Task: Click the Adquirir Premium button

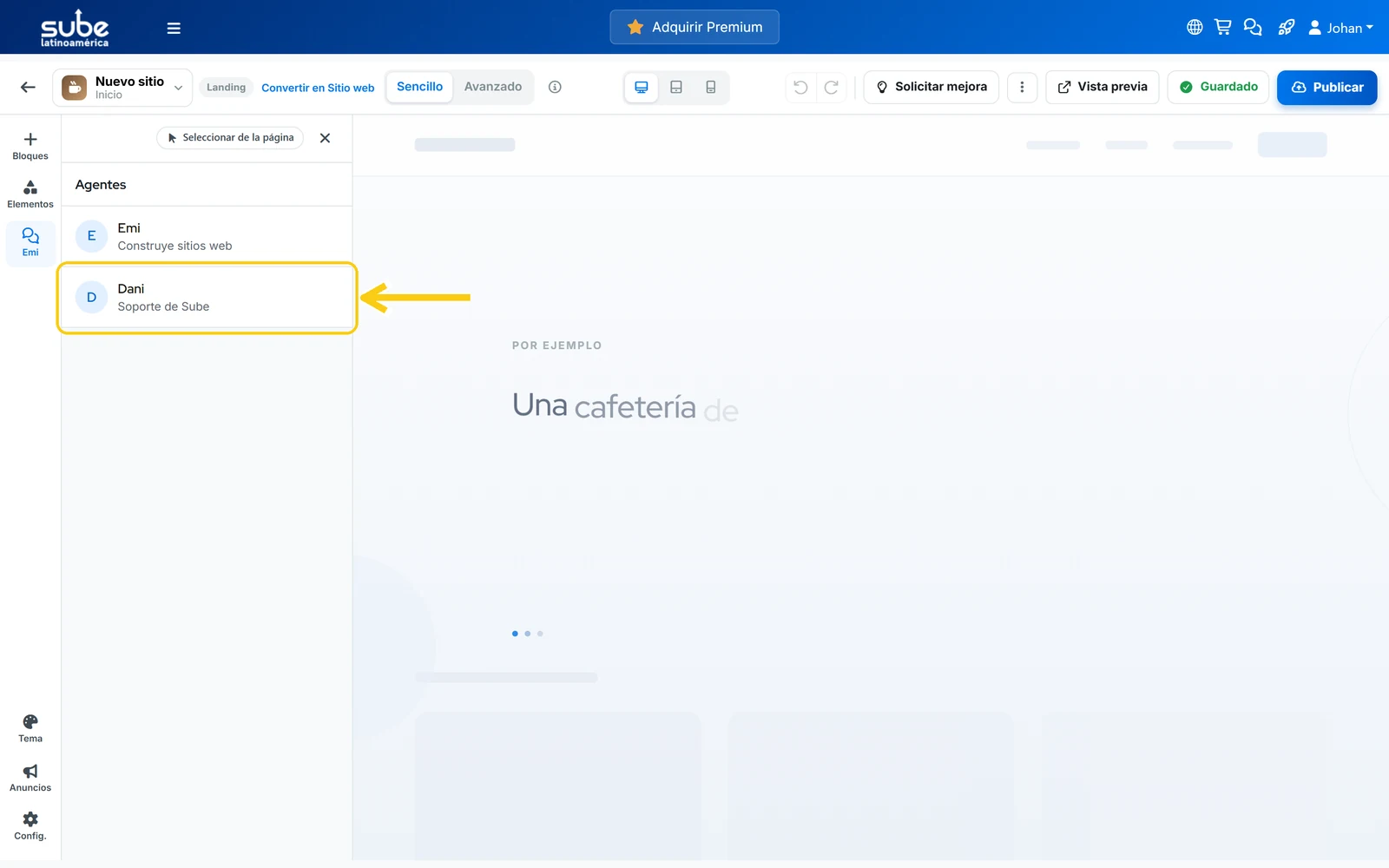Action: click(x=694, y=27)
